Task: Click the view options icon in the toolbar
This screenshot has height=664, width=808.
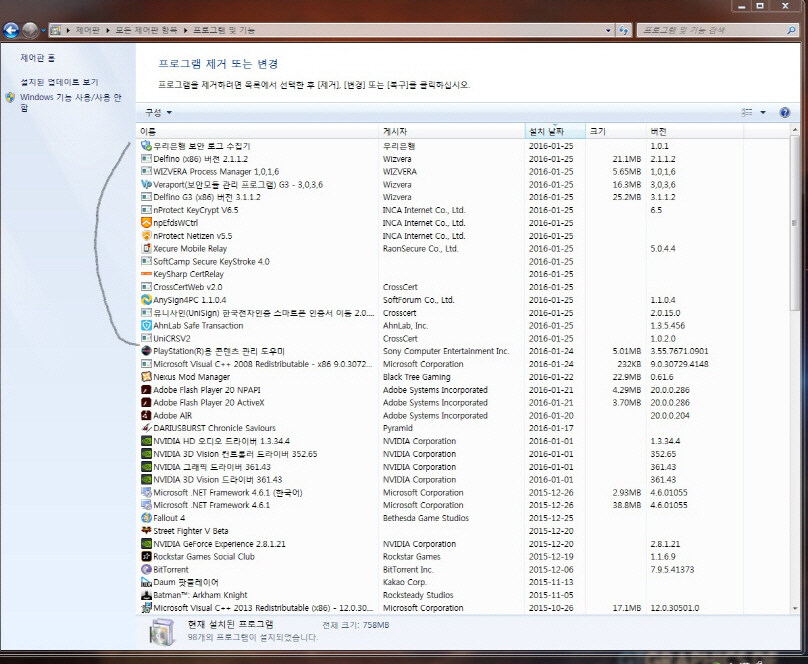Action: (x=747, y=112)
